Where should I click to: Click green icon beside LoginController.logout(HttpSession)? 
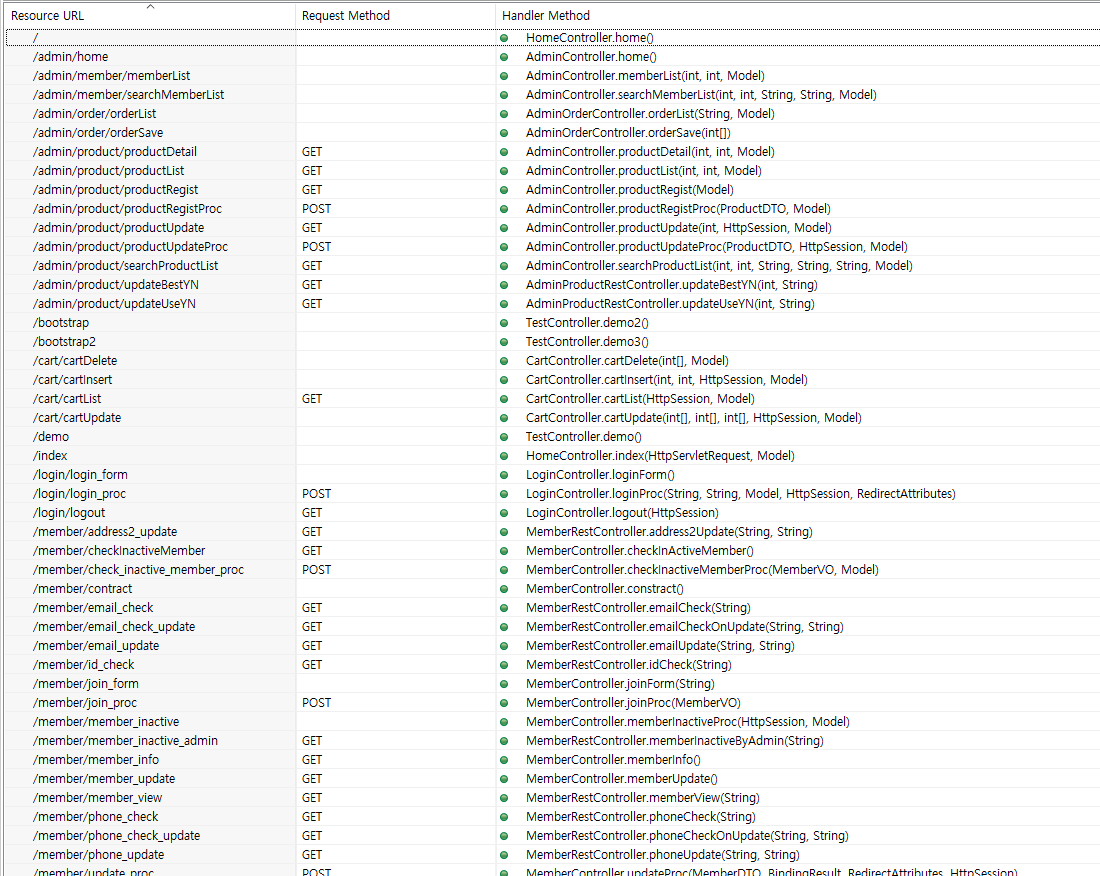click(x=504, y=513)
